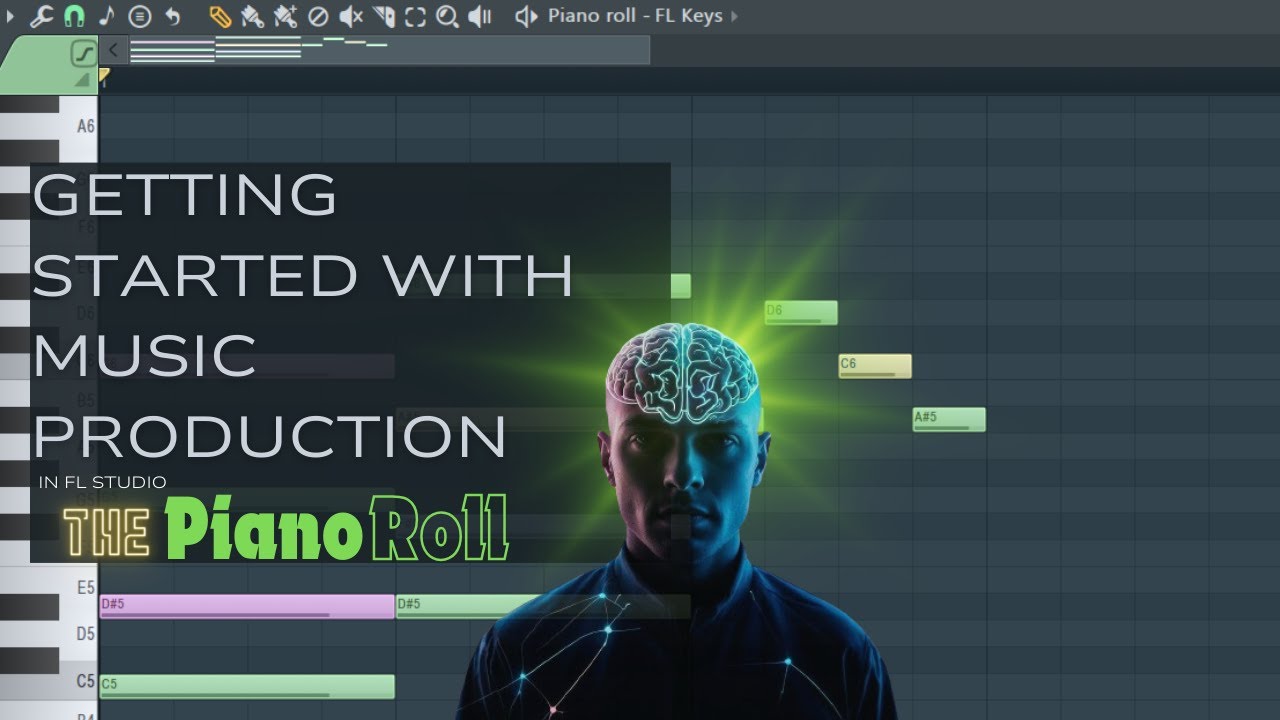Select the A#5 note
The height and width of the screenshot is (720, 1280).
(x=949, y=420)
